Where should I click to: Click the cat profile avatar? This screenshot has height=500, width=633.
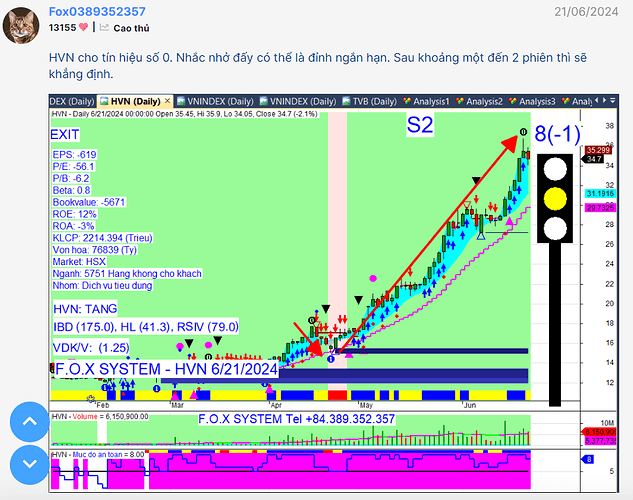21,25
